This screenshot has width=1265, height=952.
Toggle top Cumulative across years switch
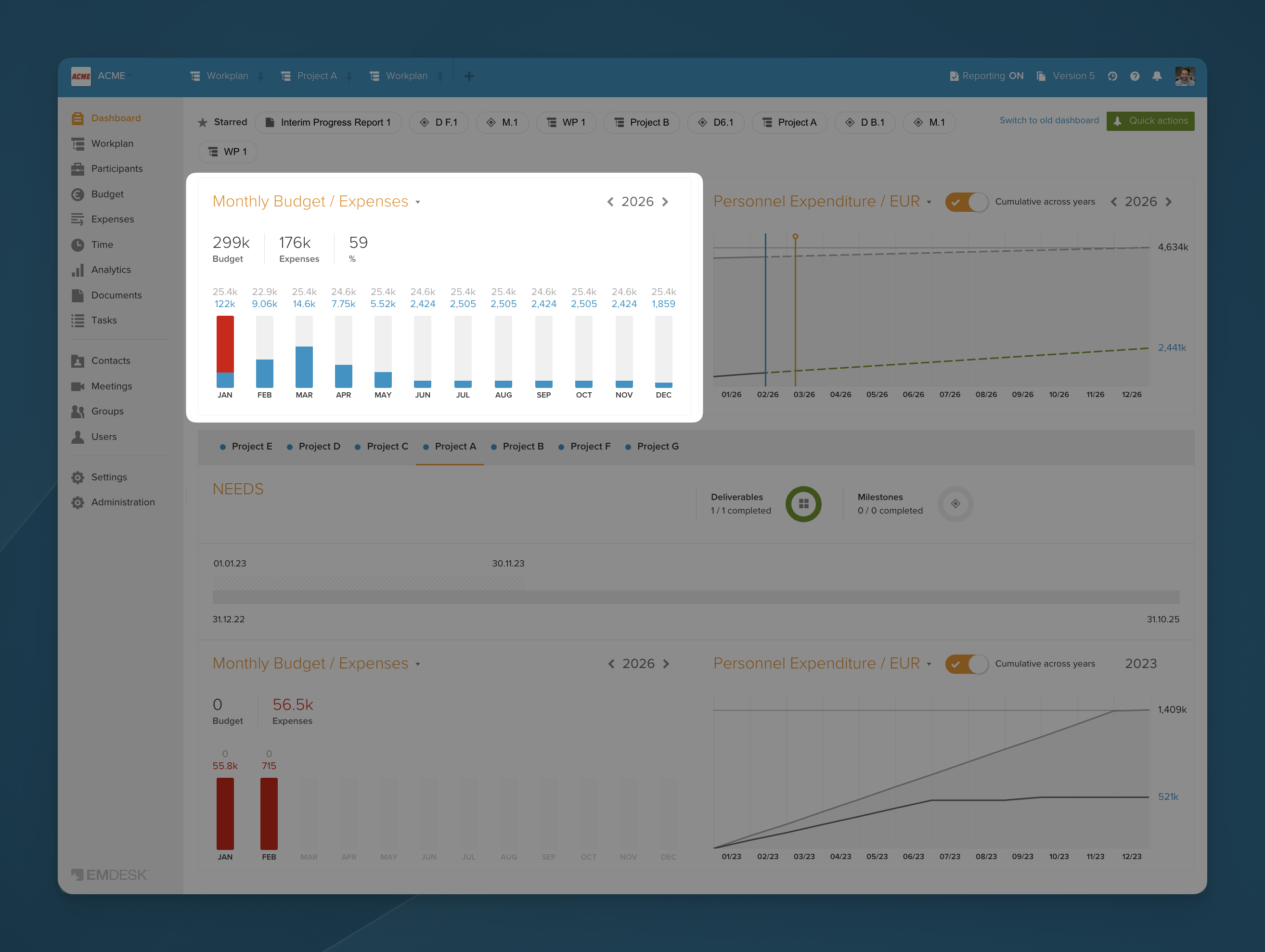967,202
